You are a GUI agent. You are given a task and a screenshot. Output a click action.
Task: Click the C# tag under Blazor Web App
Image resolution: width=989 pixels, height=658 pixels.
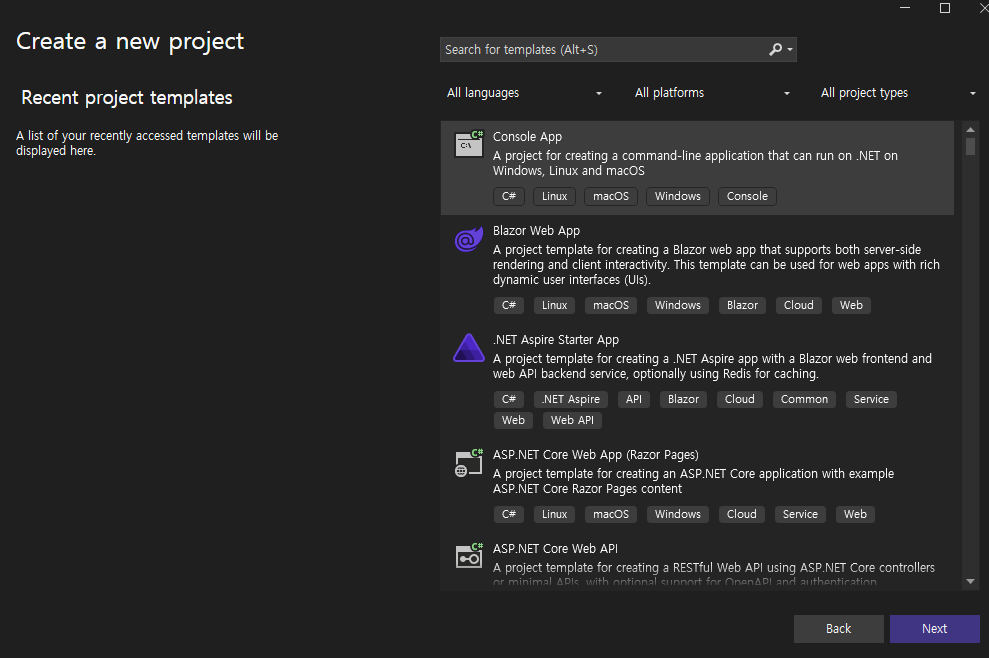tap(509, 305)
